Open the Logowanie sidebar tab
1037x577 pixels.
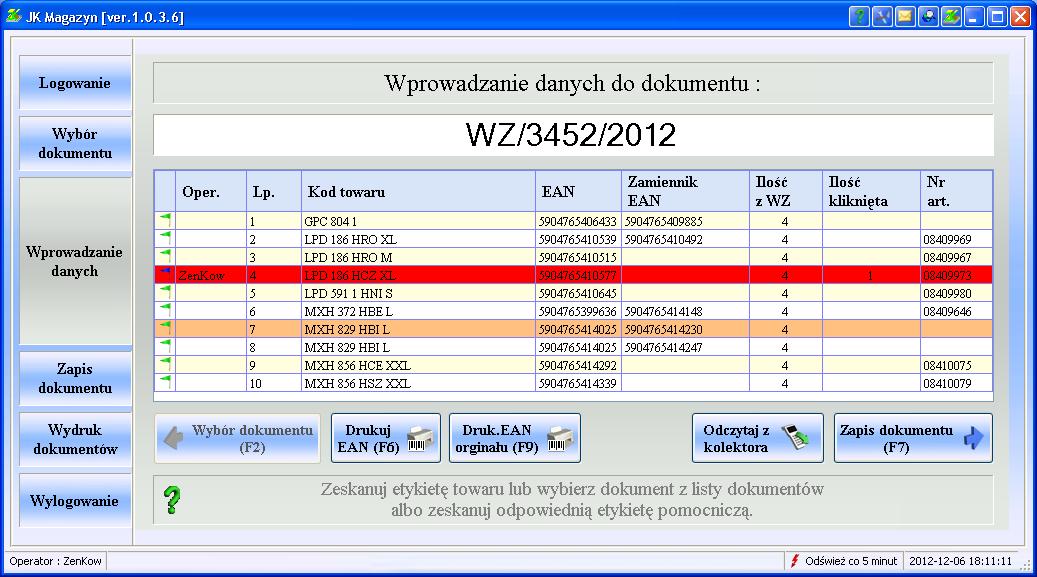(x=75, y=83)
